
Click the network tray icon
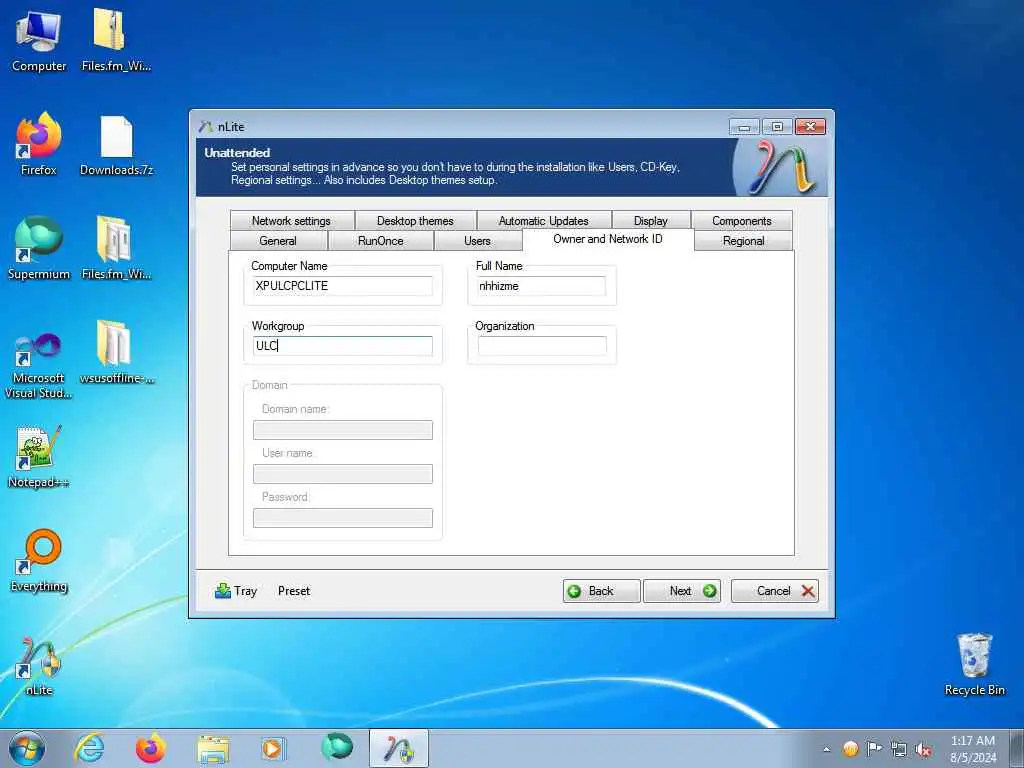899,749
